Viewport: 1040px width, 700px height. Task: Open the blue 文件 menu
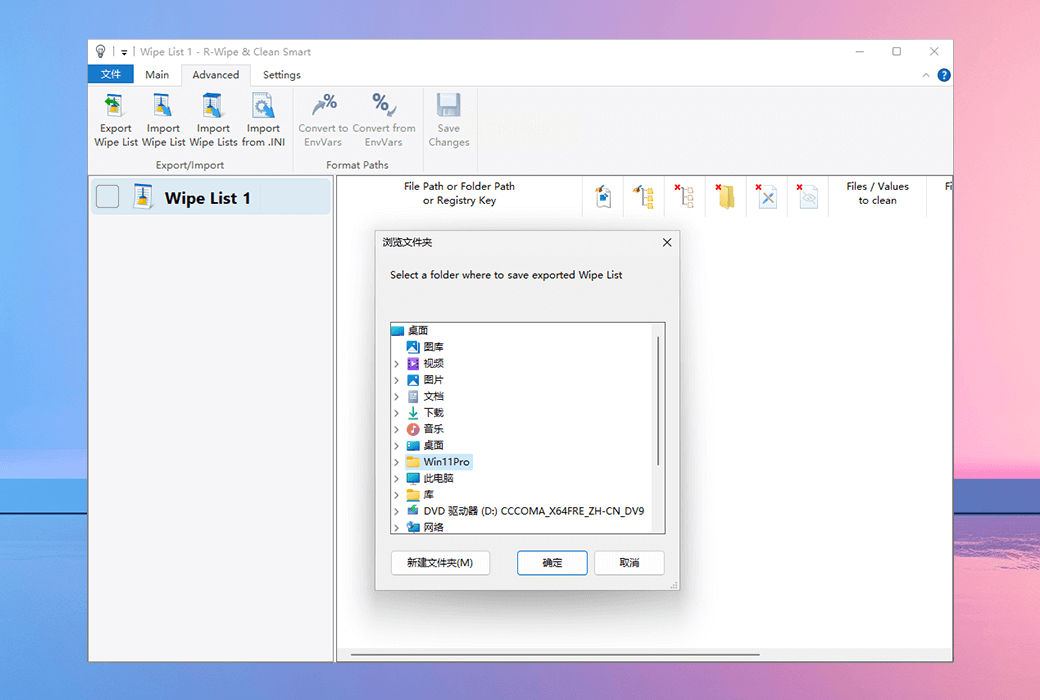[x=111, y=75]
